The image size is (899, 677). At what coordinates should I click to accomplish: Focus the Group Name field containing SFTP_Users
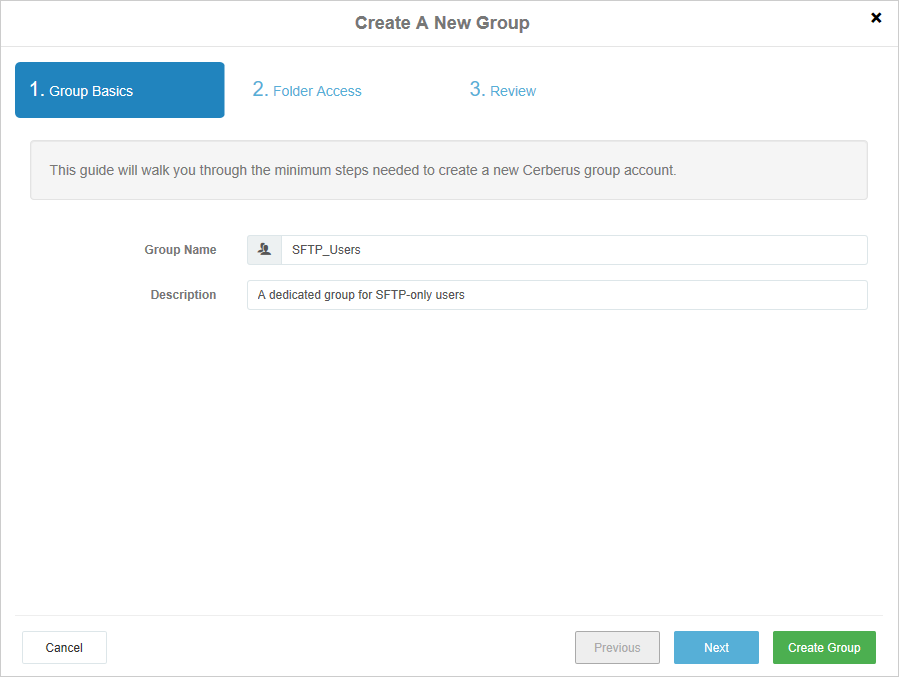coord(574,249)
